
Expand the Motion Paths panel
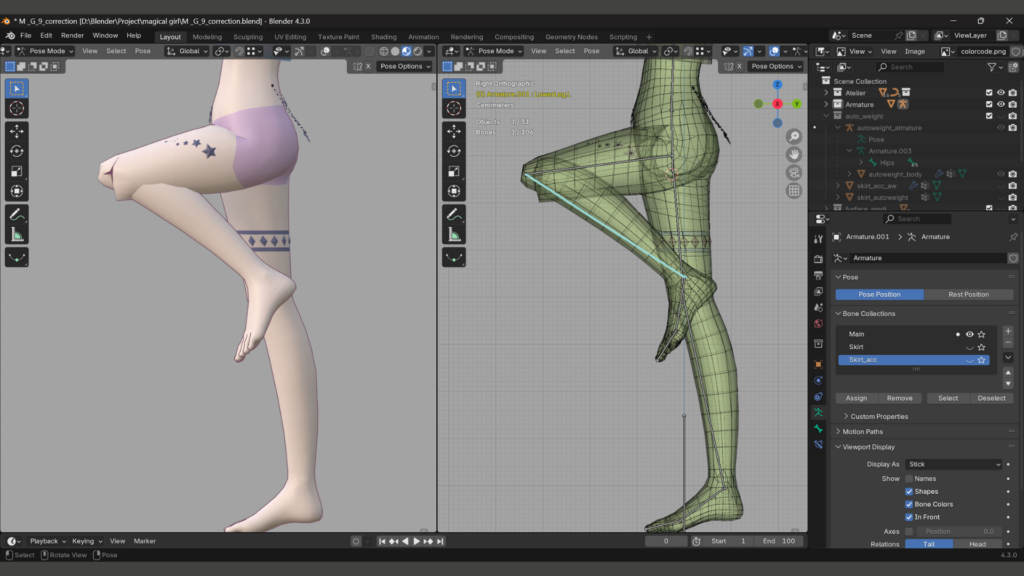[863, 432]
